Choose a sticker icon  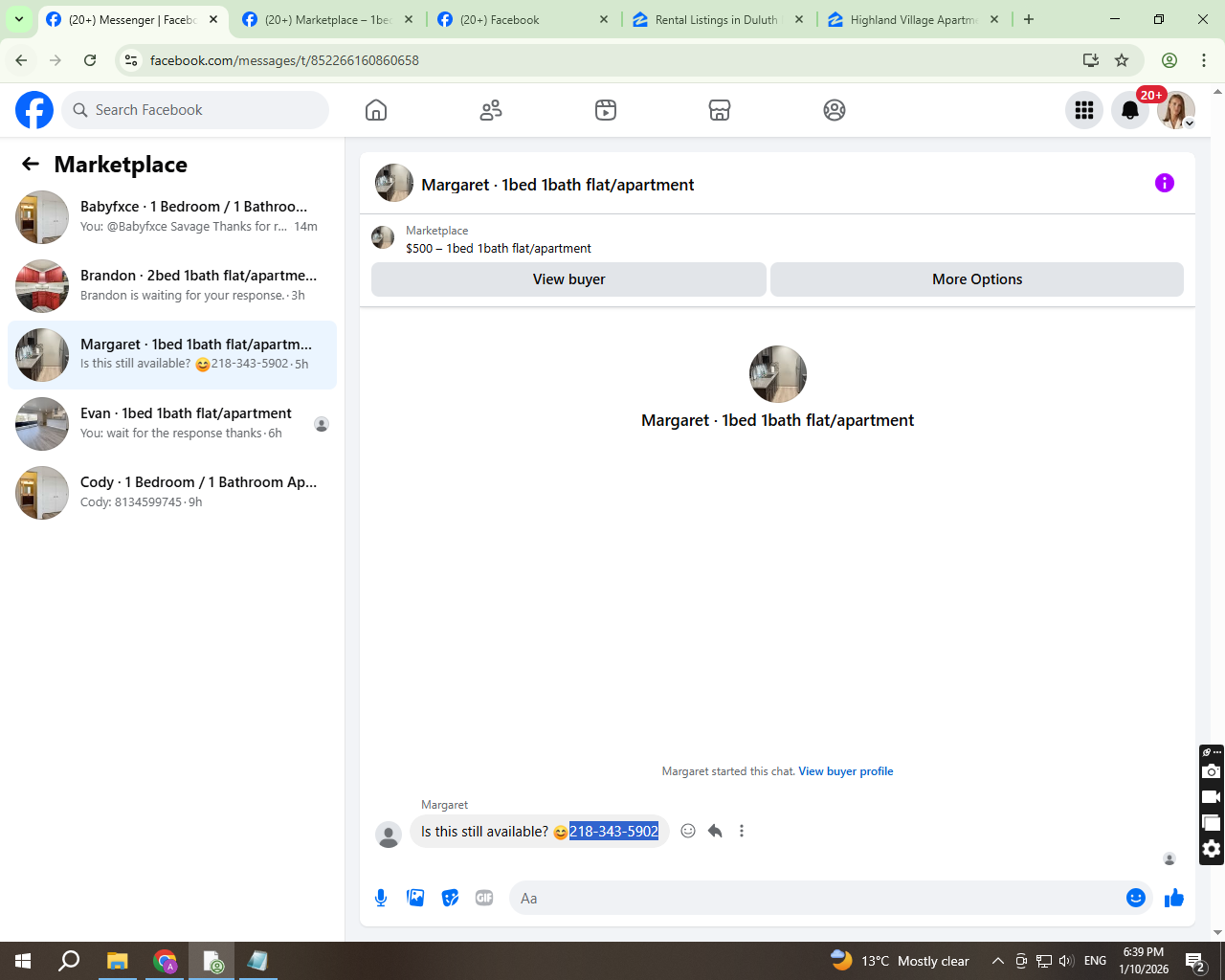point(450,898)
